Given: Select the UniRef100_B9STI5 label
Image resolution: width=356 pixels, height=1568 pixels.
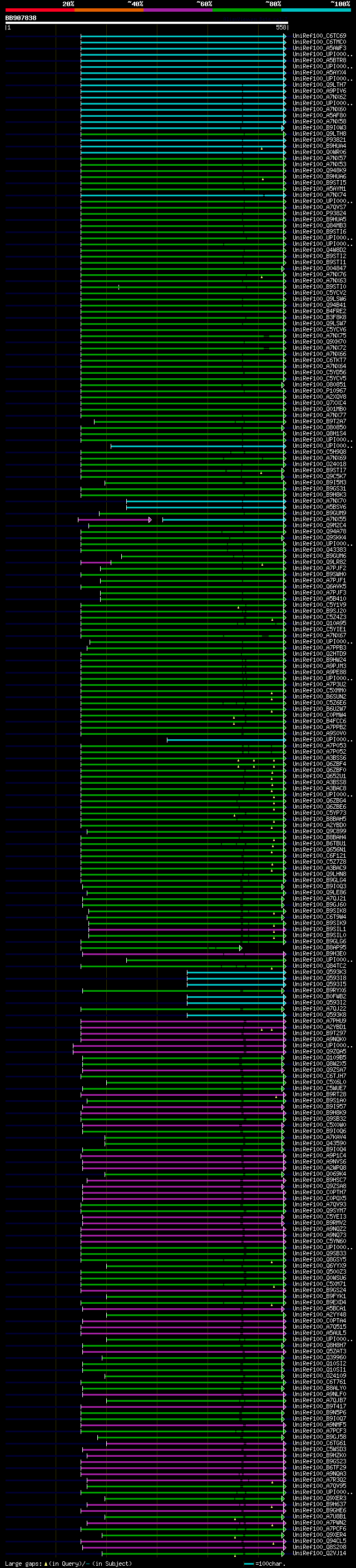Looking at the screenshot, I should coord(319,182).
